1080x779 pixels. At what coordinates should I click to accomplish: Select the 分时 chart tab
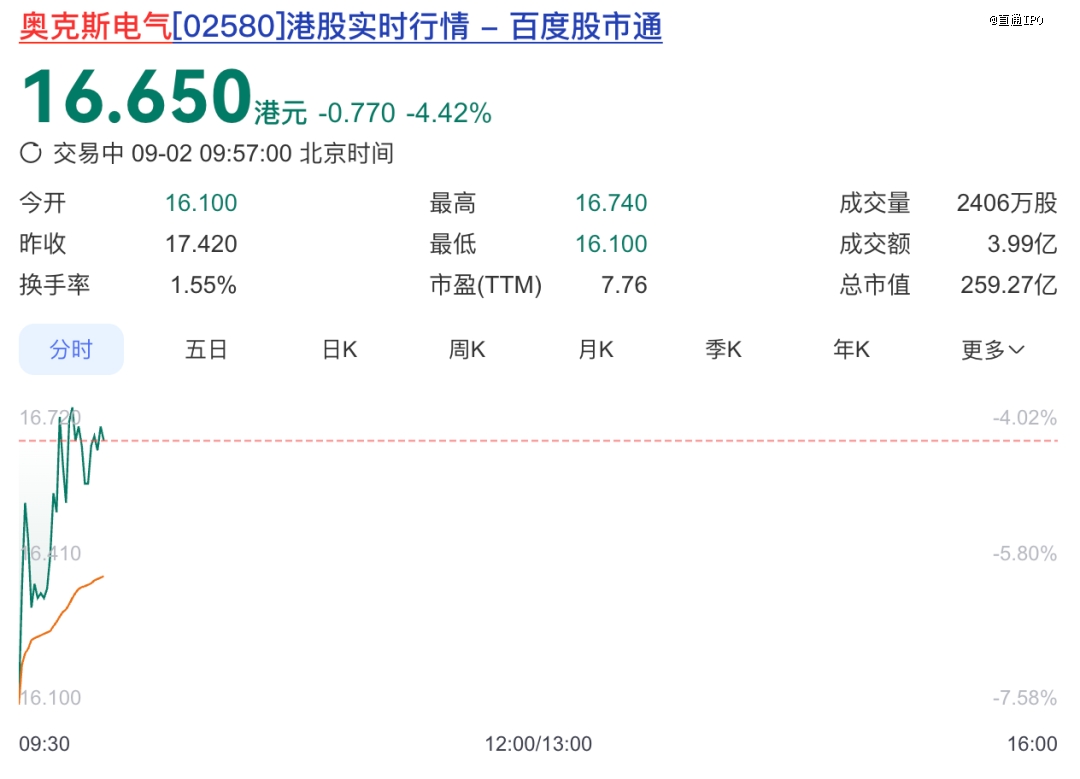[x=71, y=349]
